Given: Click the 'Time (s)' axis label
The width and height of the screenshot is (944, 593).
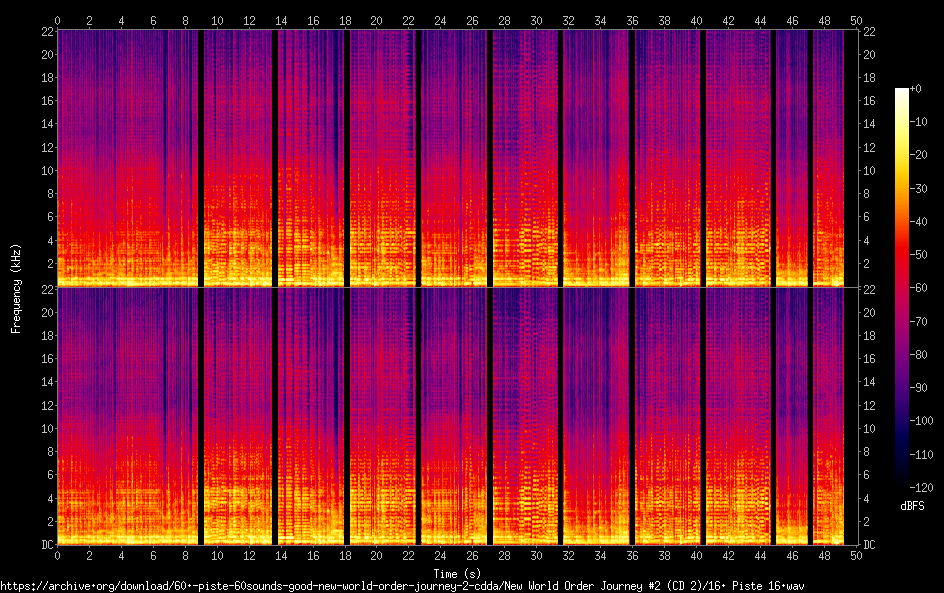Looking at the screenshot, I should click(x=453, y=573).
